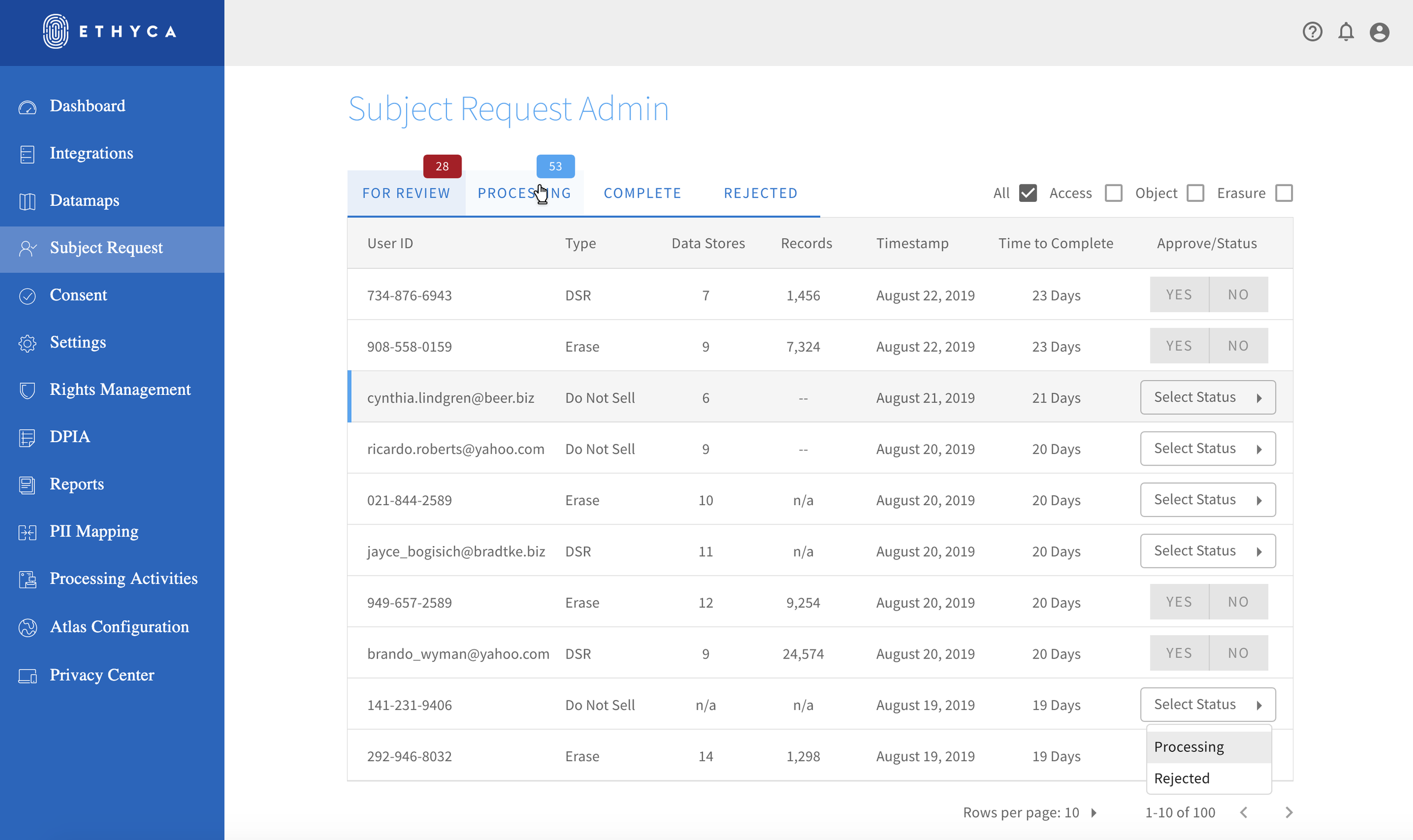Viewport: 1413px width, 840px height.
Task: Uncheck the All filter checkbox
Action: coord(1028,193)
